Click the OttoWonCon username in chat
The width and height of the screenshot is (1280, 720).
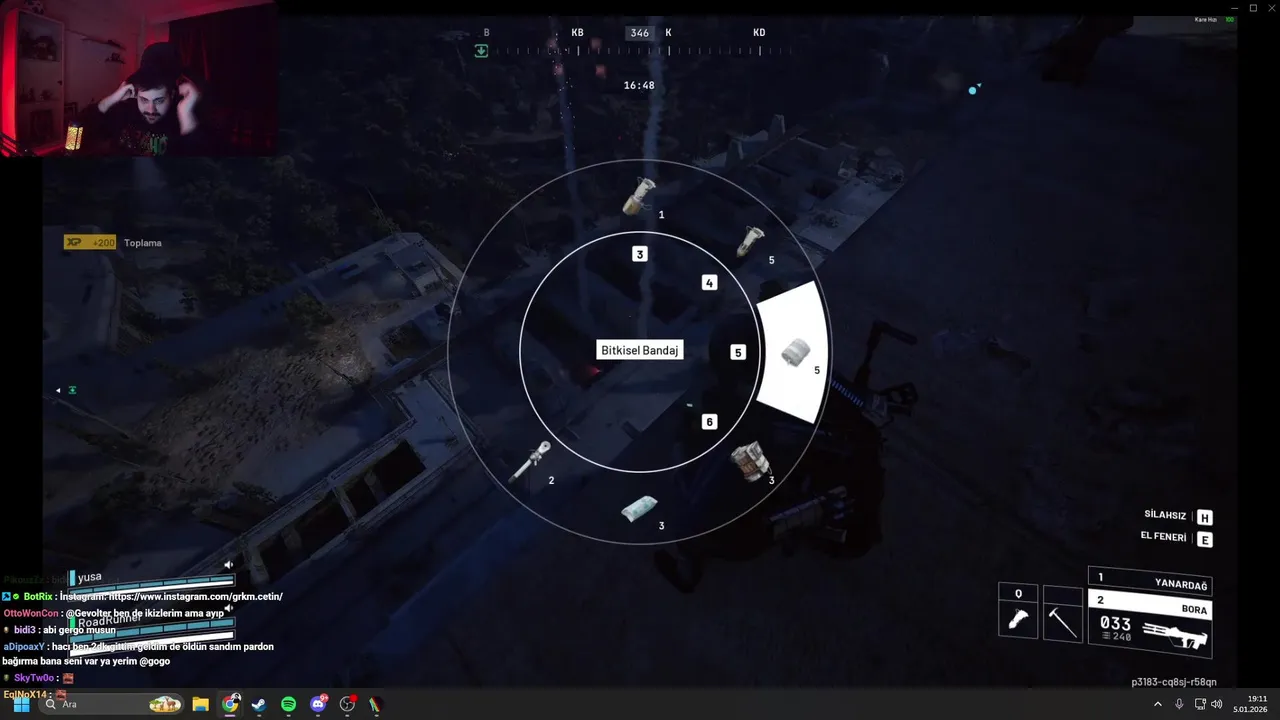tap(29, 613)
